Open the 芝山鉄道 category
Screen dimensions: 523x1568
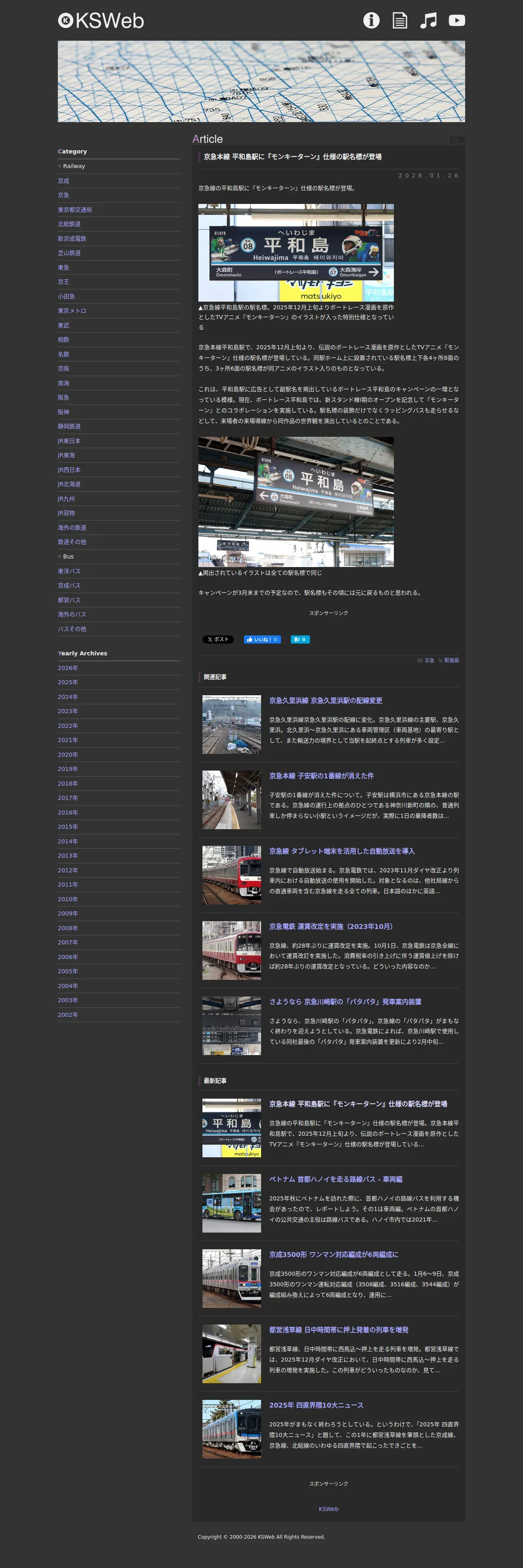pos(69,253)
